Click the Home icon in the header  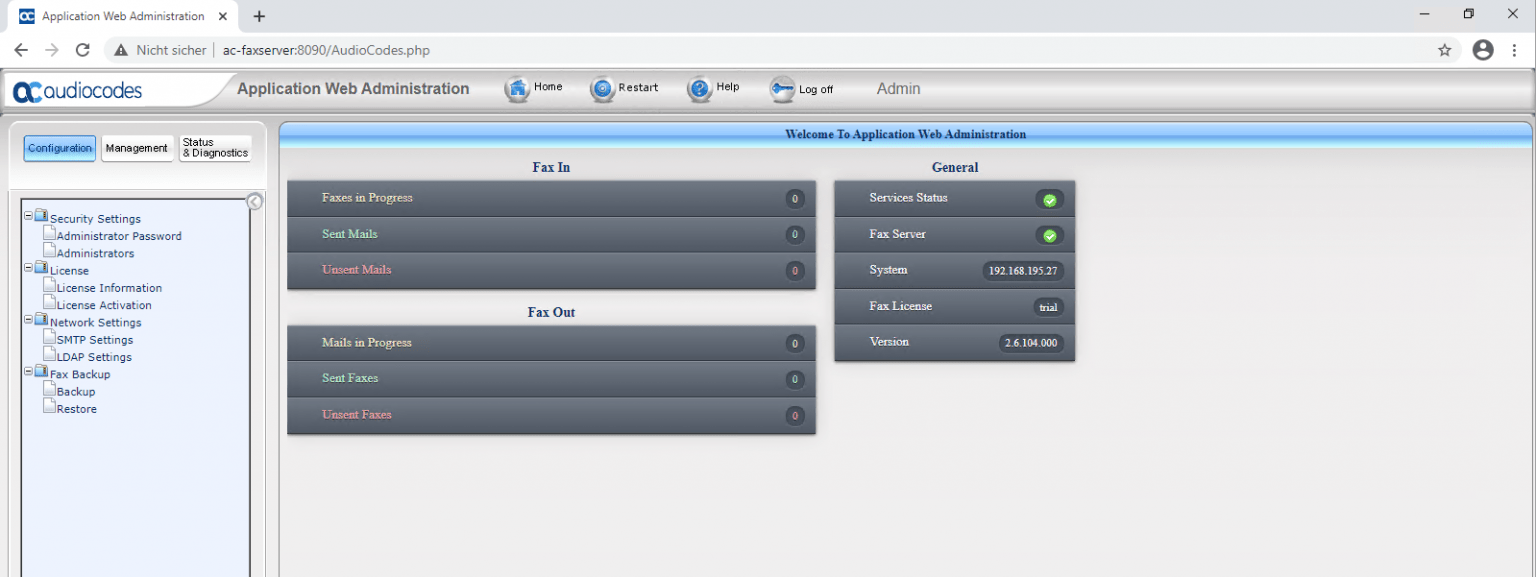tap(516, 88)
